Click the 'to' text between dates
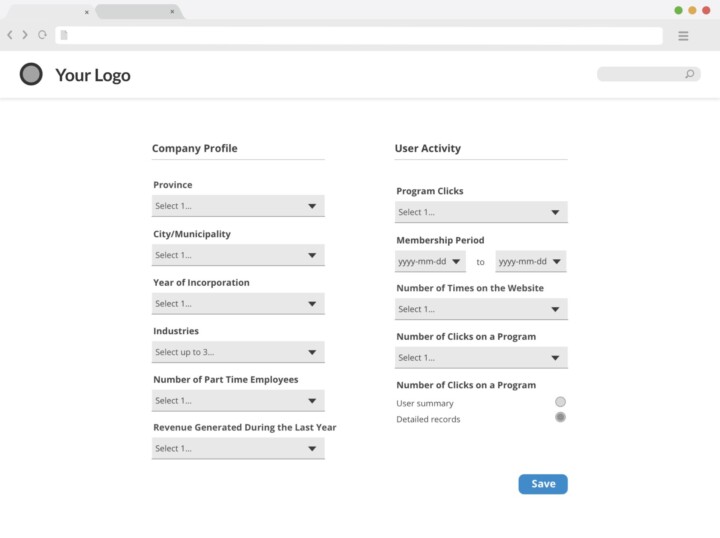 pyautogui.click(x=480, y=262)
